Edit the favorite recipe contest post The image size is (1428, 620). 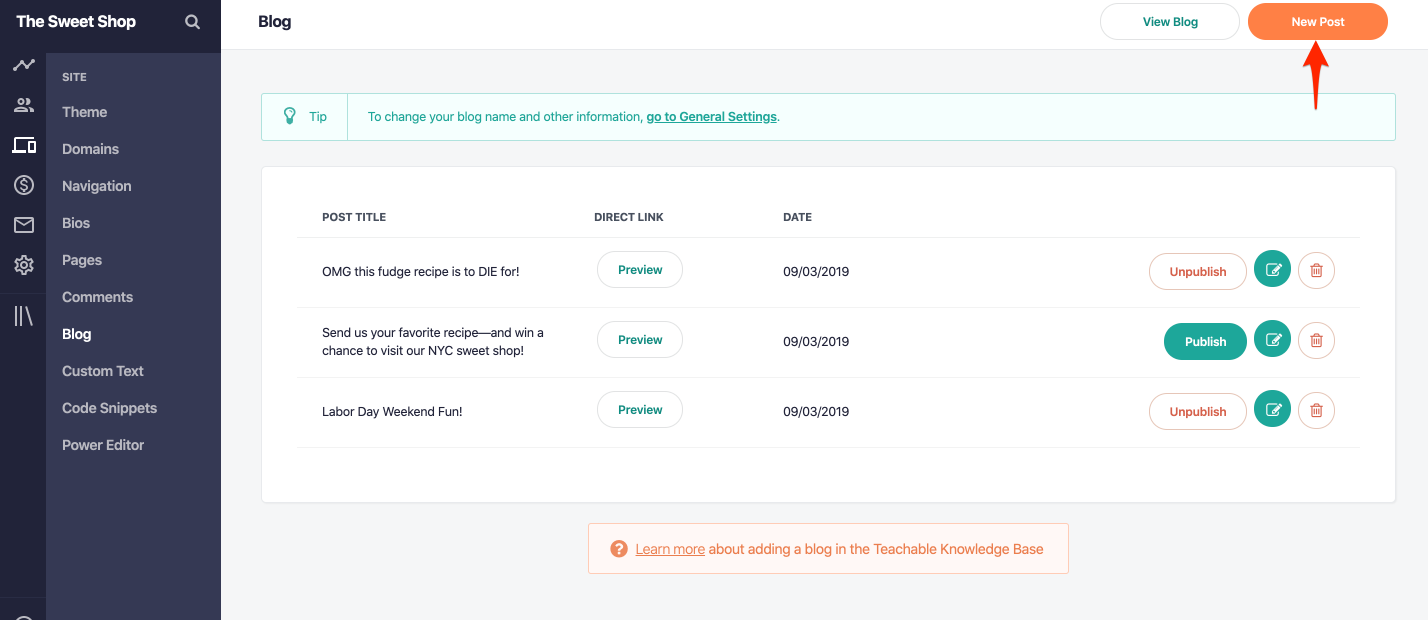point(1273,340)
